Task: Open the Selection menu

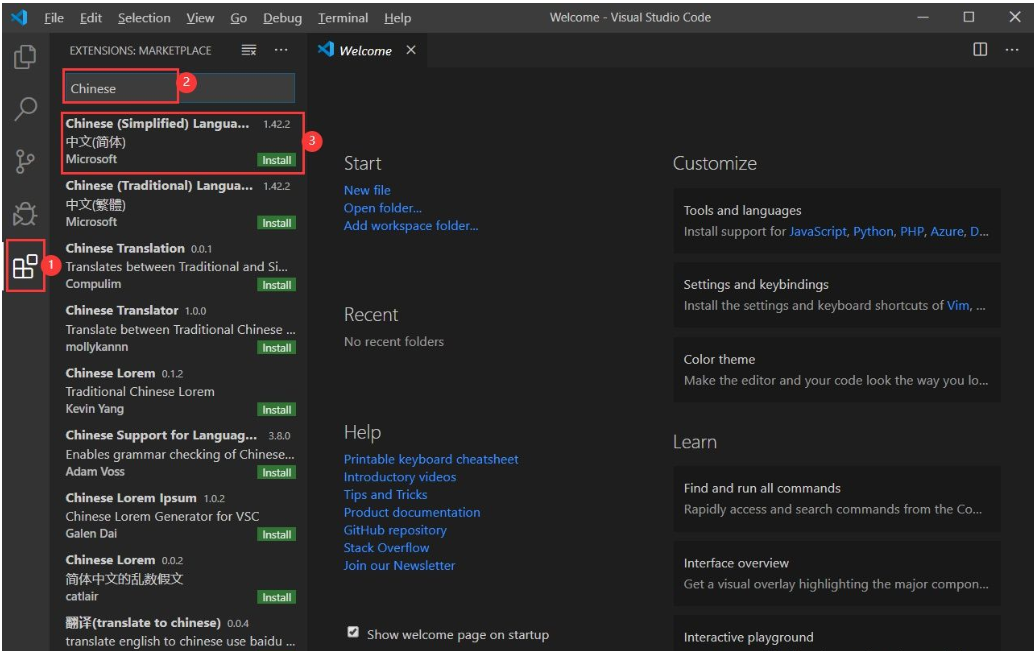Action: click(144, 18)
